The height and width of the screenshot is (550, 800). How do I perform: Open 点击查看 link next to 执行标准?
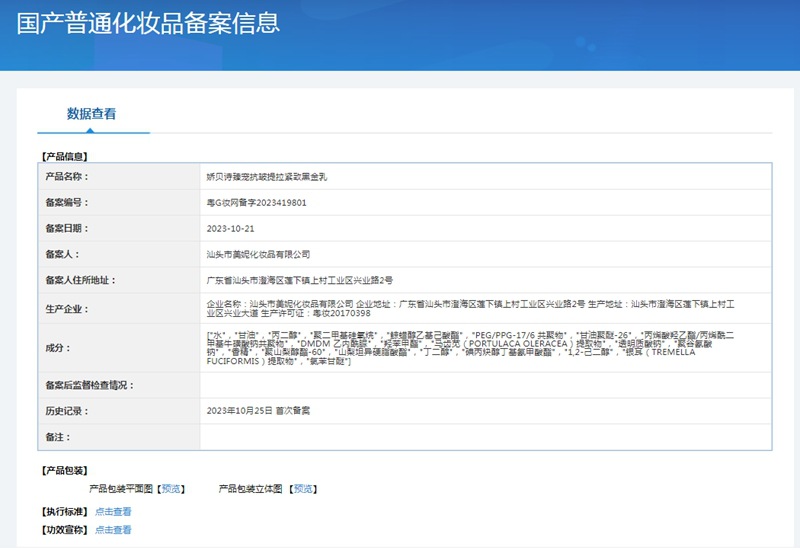[x=113, y=511]
